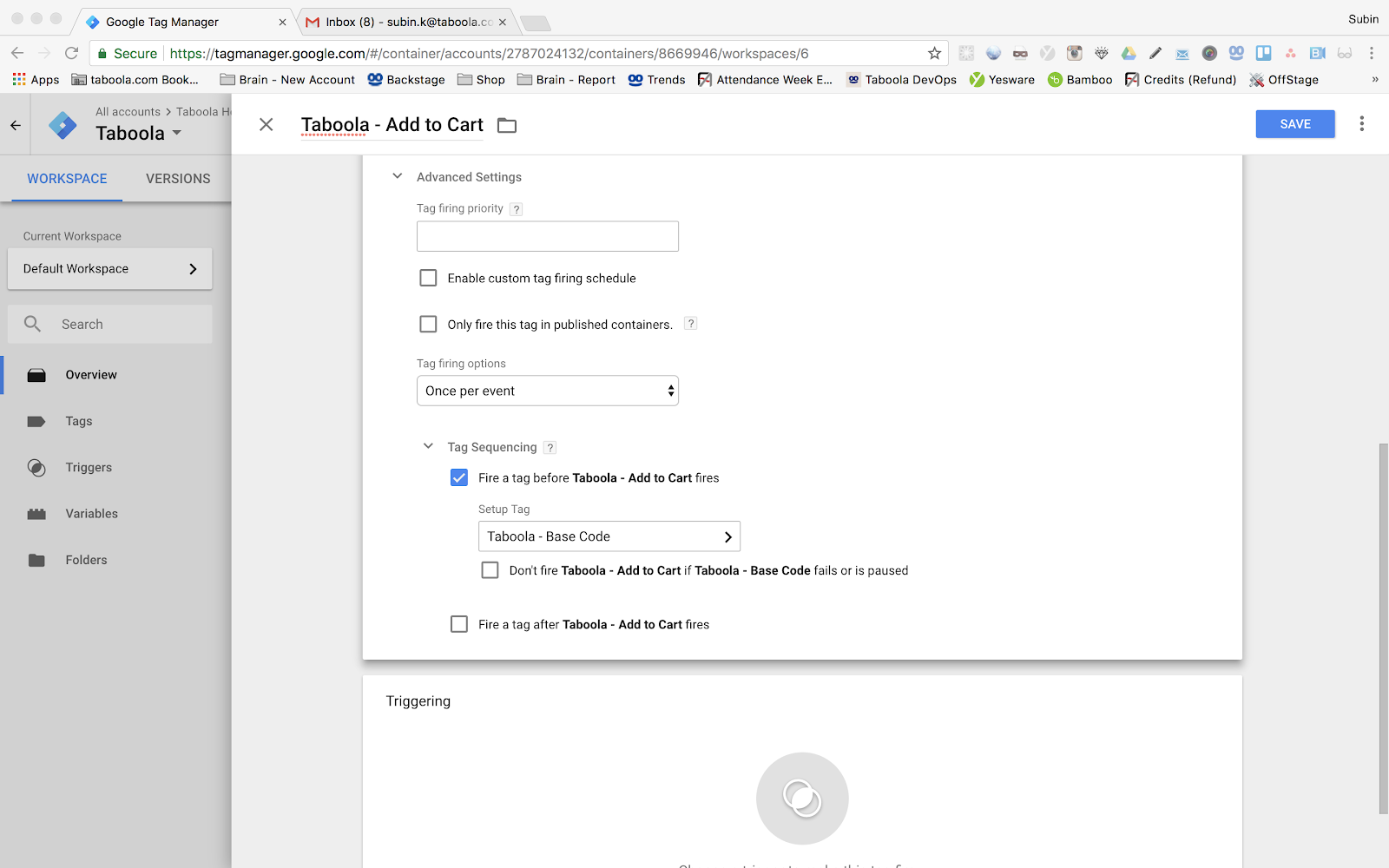
Task: Click the Tag firing priority help icon
Action: point(517,209)
